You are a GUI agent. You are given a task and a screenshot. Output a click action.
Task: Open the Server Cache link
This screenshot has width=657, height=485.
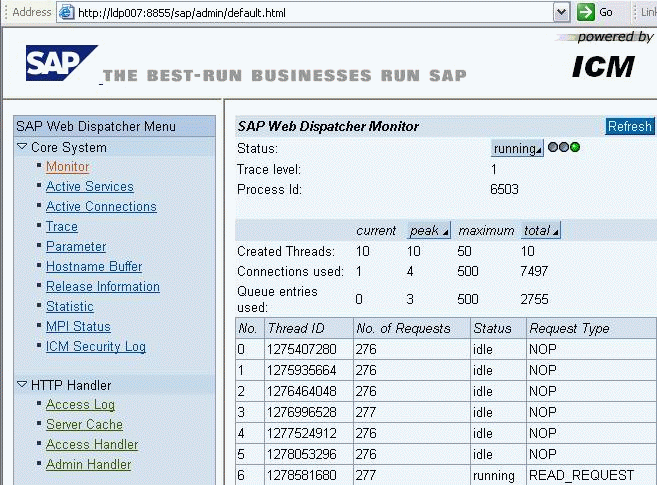coord(84,425)
